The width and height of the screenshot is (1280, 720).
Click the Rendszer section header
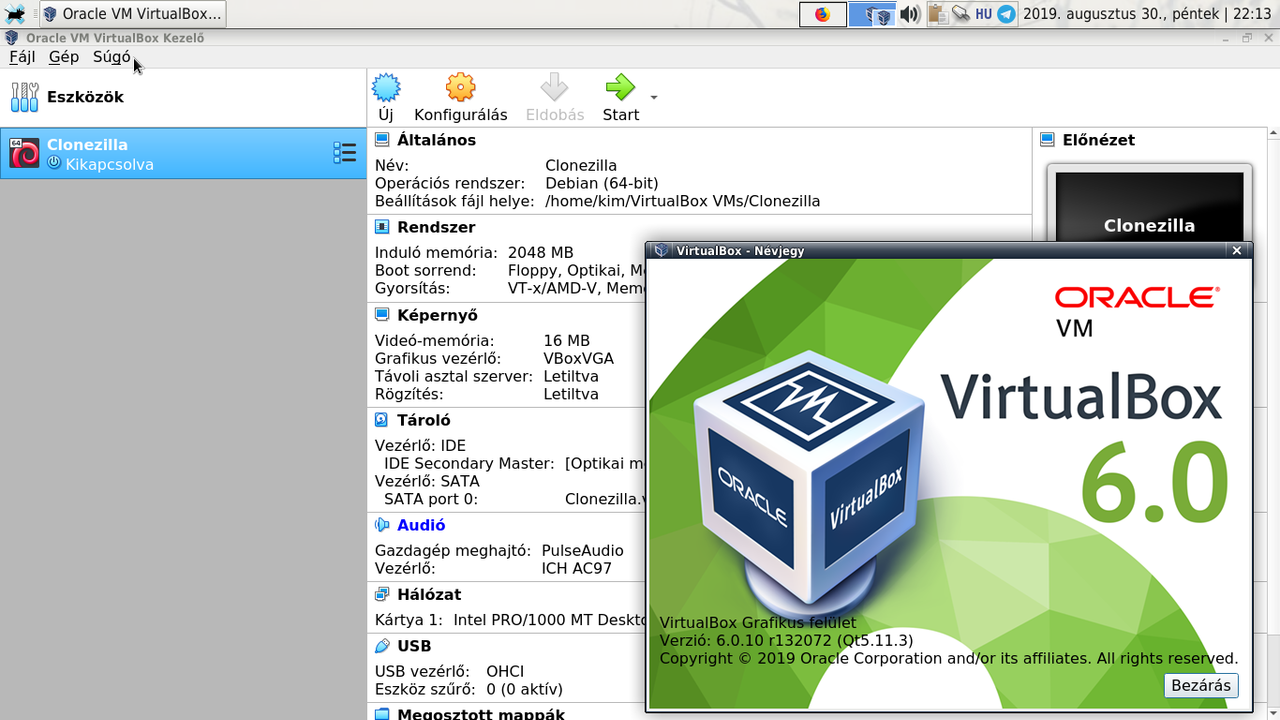click(x=436, y=227)
